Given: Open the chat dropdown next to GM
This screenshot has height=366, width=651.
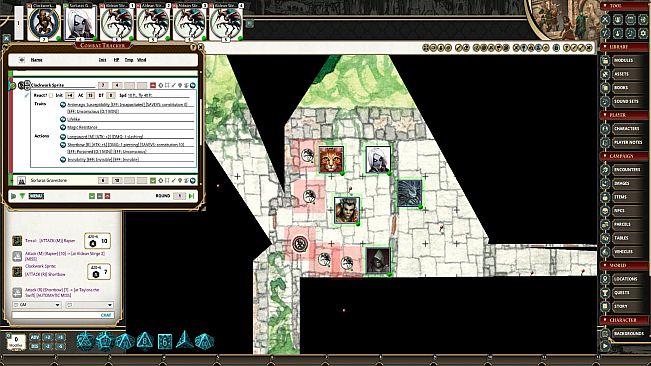Looking at the screenshot, I should (89, 305).
